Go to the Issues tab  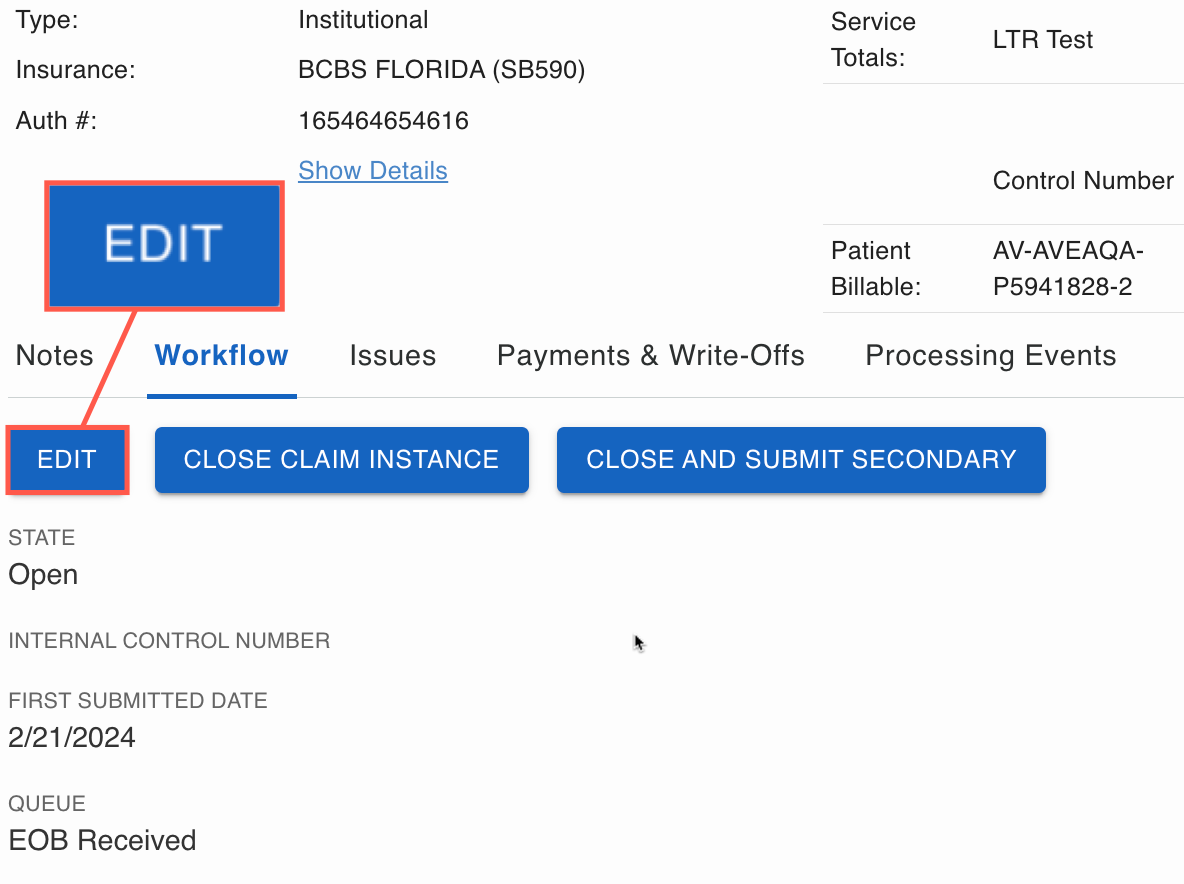392,356
